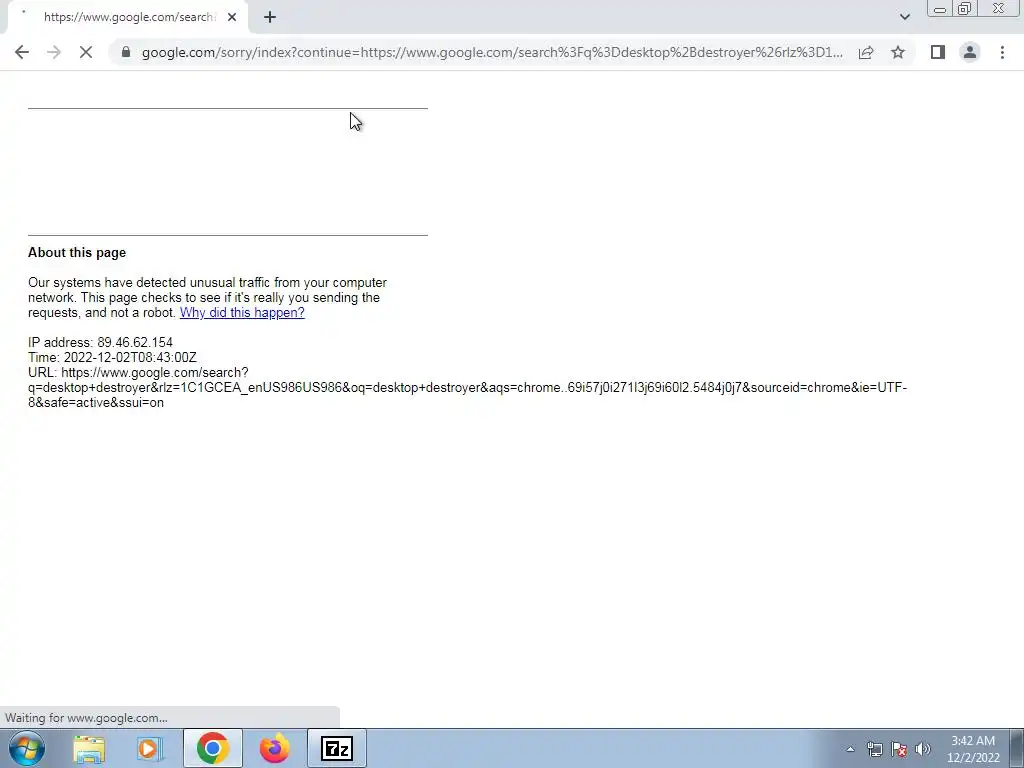Open the Chrome side panel
Viewport: 1024px width, 768px height.
[x=938, y=52]
